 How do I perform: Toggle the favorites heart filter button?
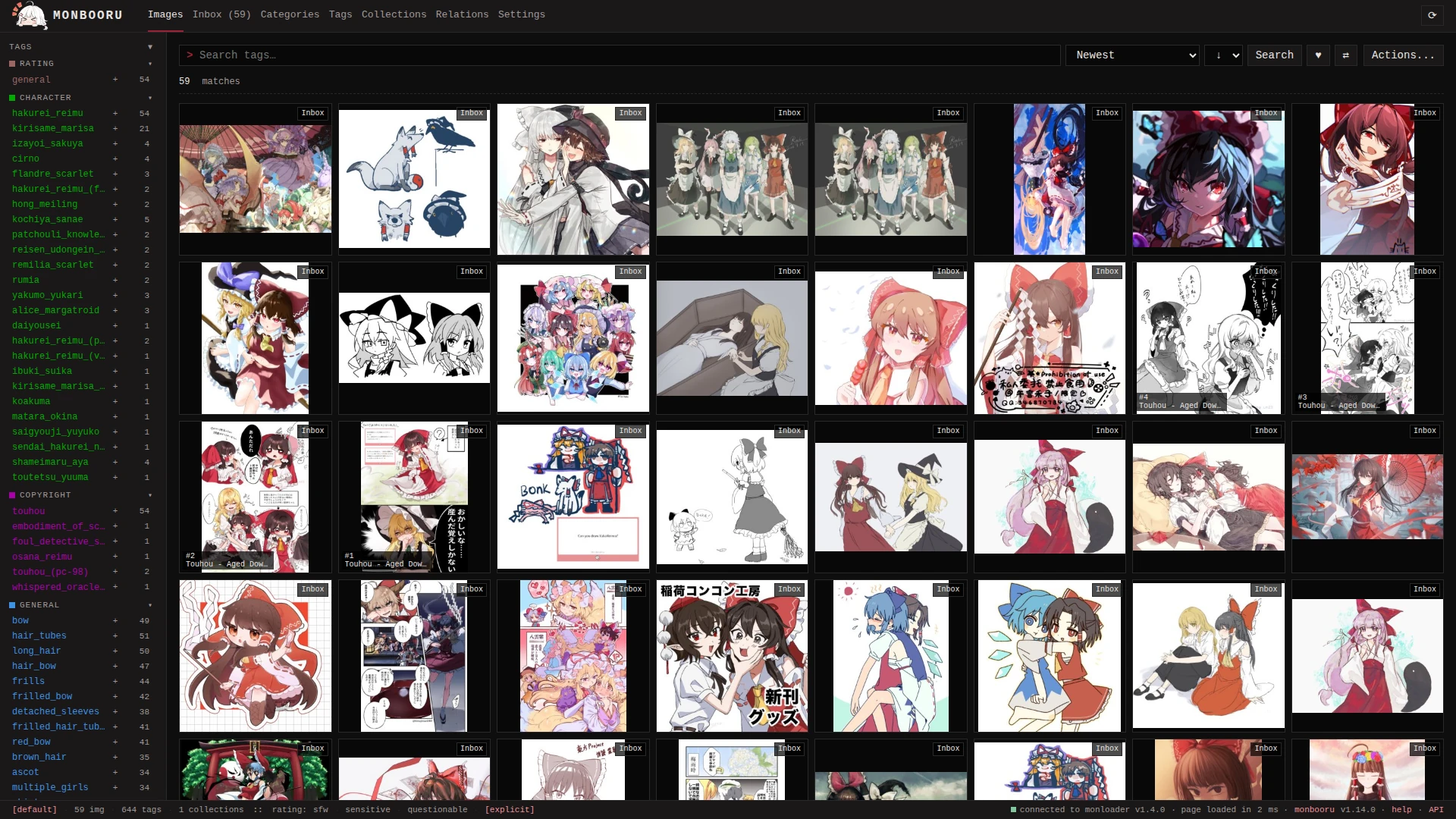1318,55
